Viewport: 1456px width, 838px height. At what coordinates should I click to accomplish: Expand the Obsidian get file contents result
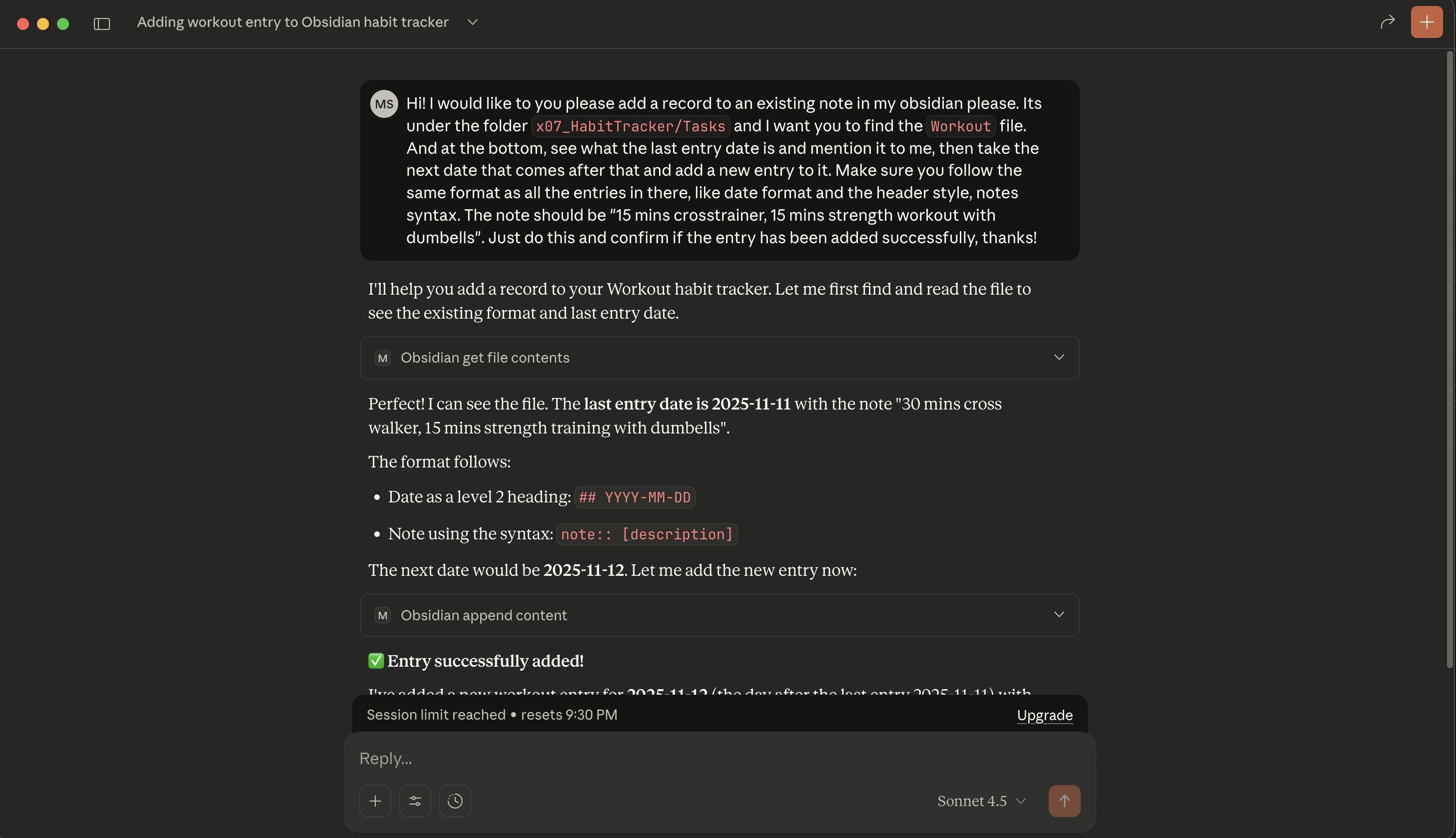[1059, 357]
